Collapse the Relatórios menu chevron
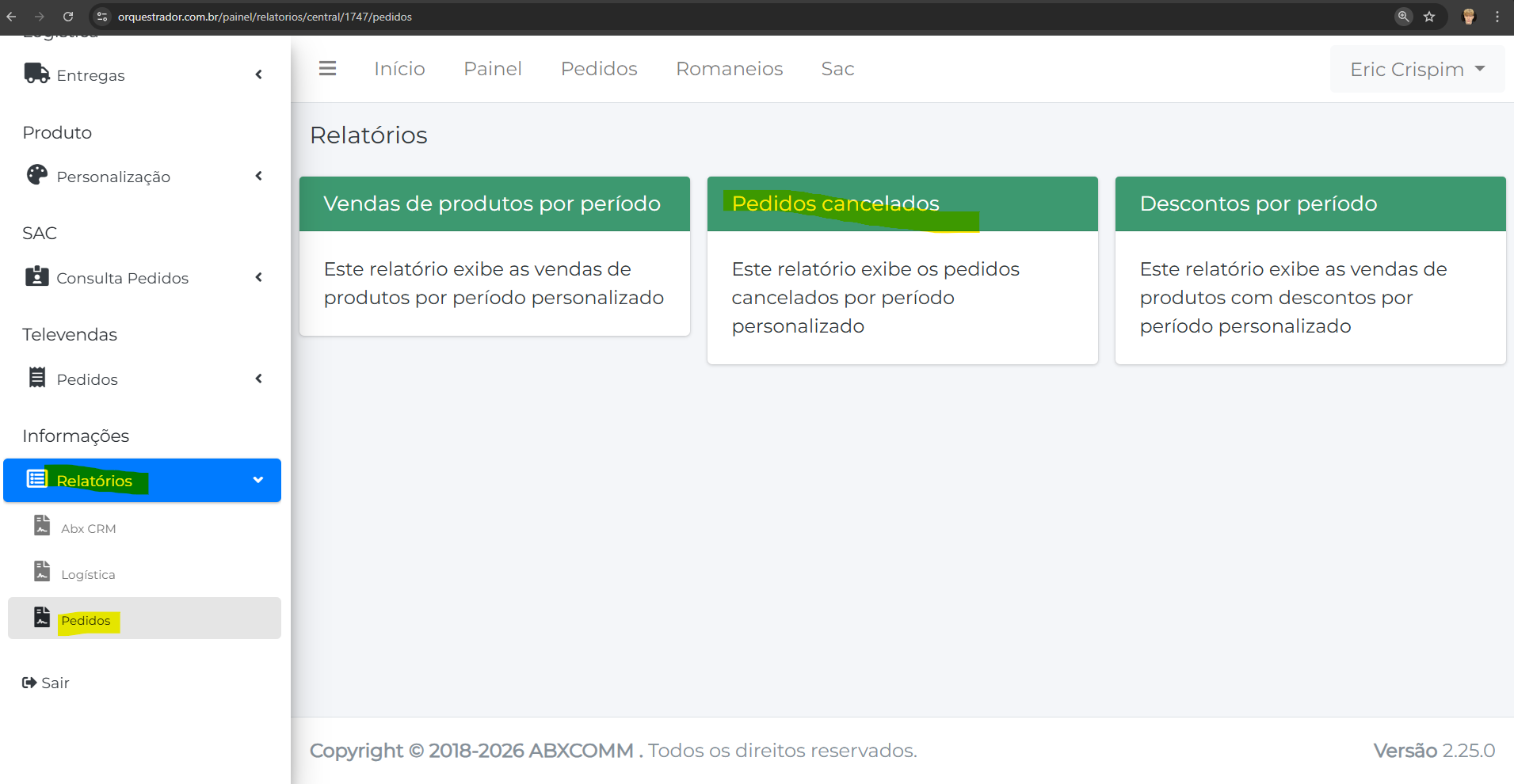Image resolution: width=1514 pixels, height=784 pixels. 257,480
